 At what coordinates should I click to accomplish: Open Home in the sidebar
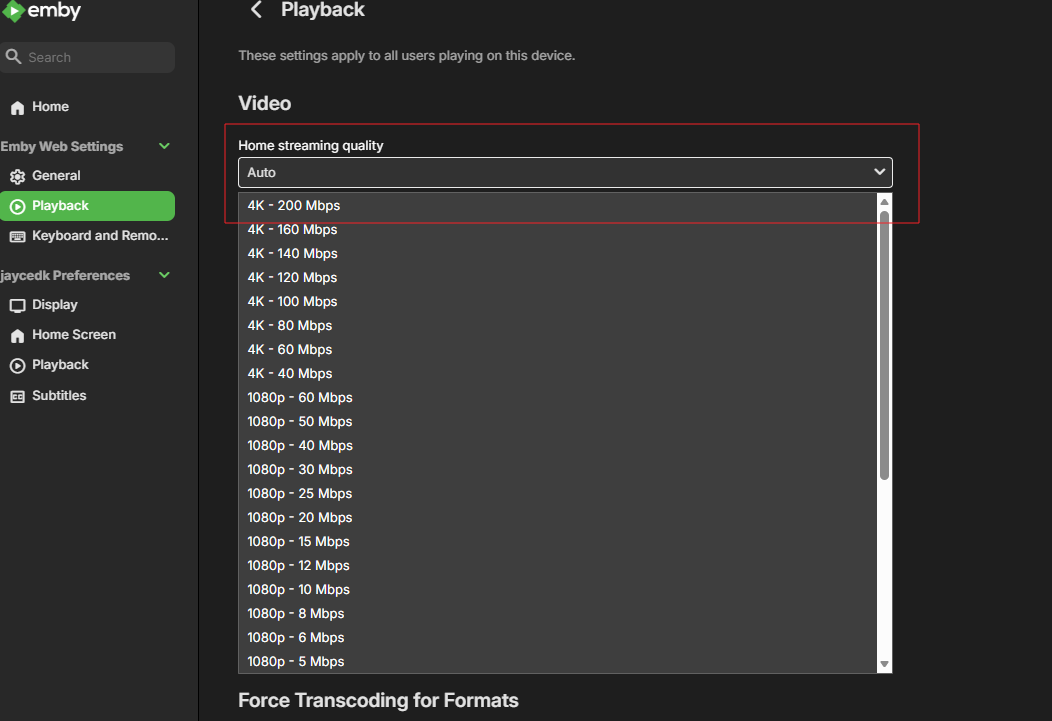(87, 107)
